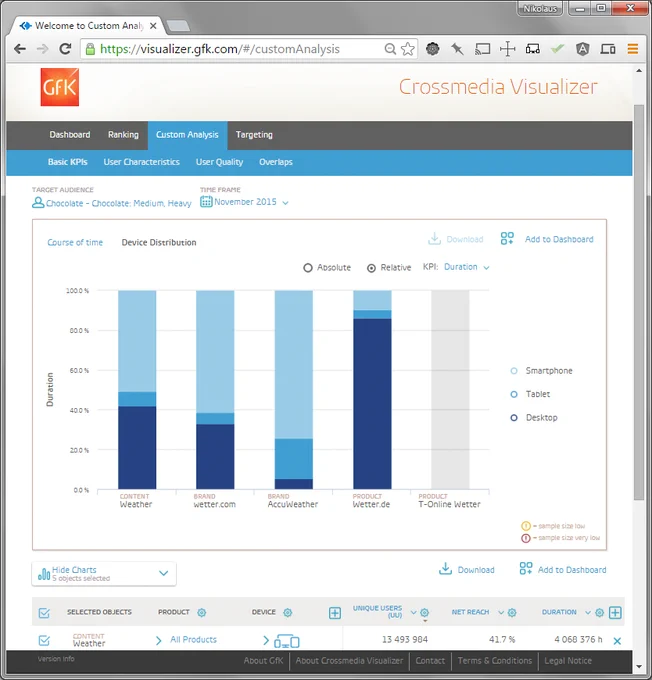The height and width of the screenshot is (680, 652).
Task: Open Unique Users column settings gear
Action: pos(425,612)
